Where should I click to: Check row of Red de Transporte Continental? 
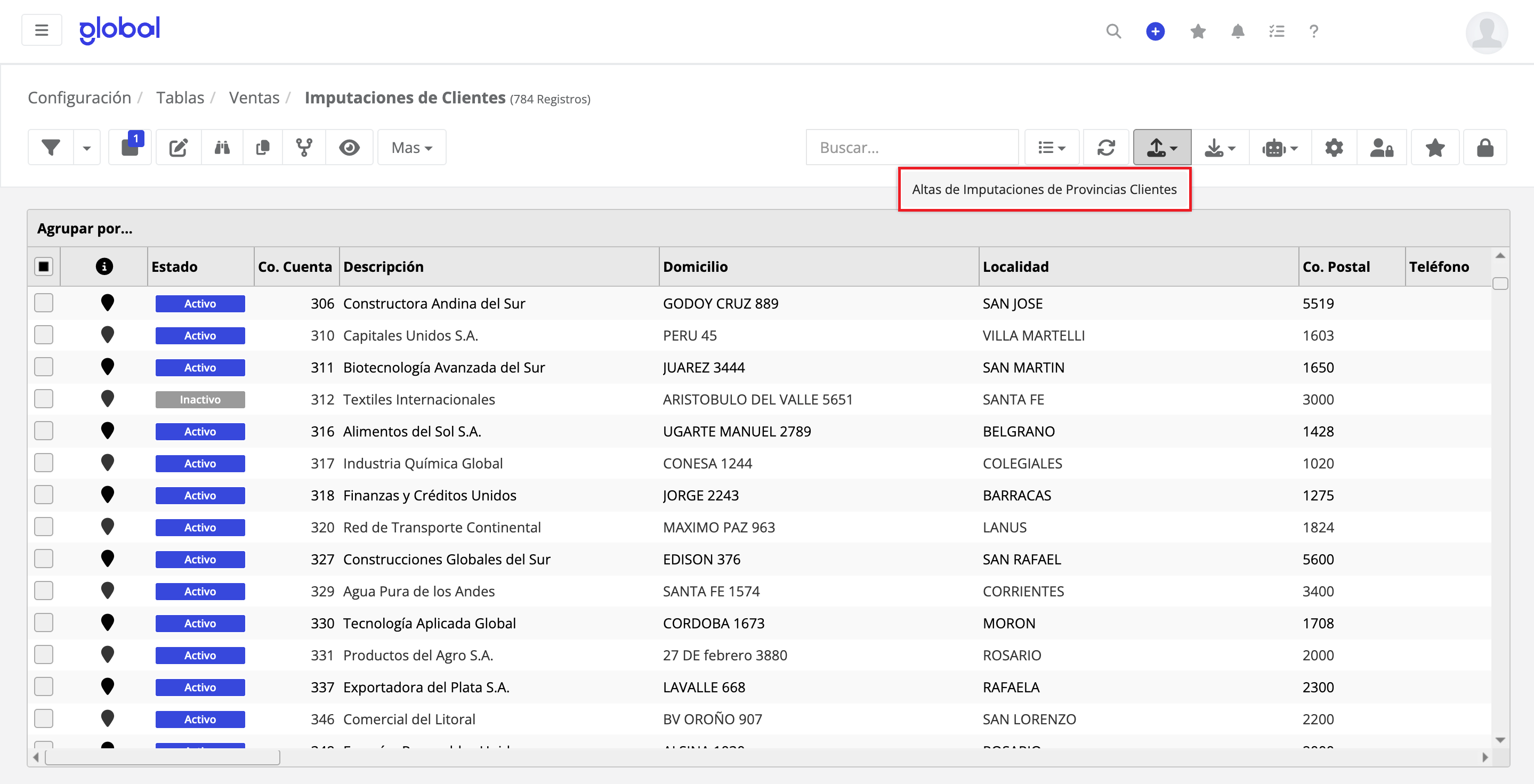pos(44,527)
